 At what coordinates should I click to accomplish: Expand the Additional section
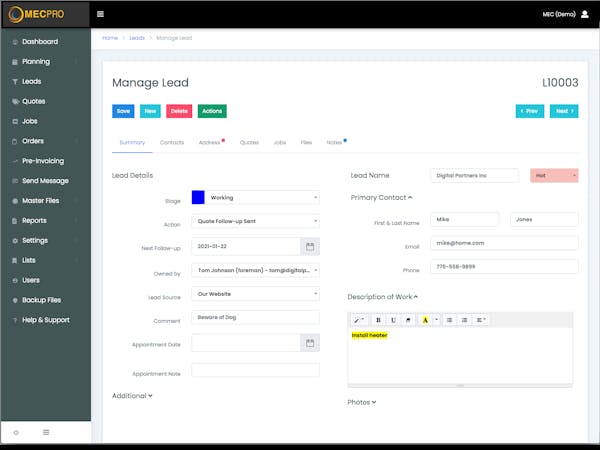click(132, 396)
